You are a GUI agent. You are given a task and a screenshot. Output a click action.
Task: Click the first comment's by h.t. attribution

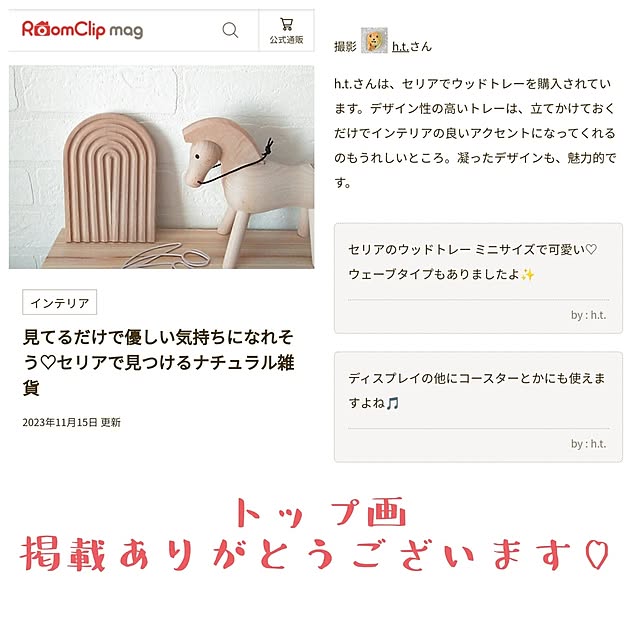click(588, 315)
